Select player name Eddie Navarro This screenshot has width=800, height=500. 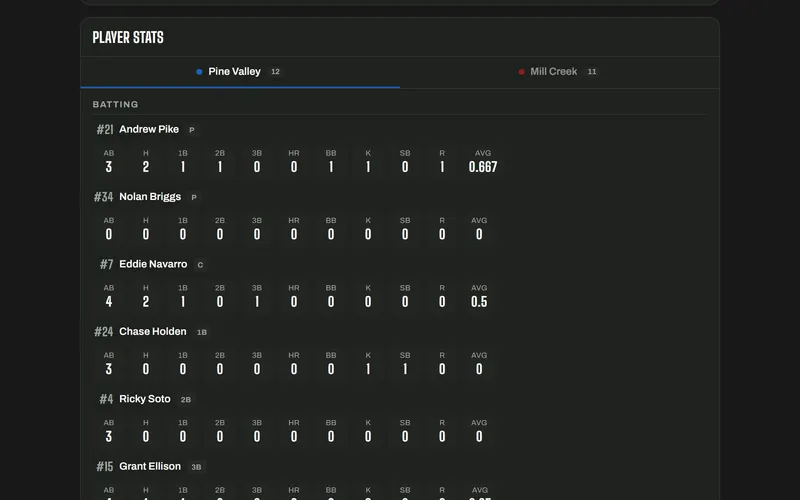(153, 264)
